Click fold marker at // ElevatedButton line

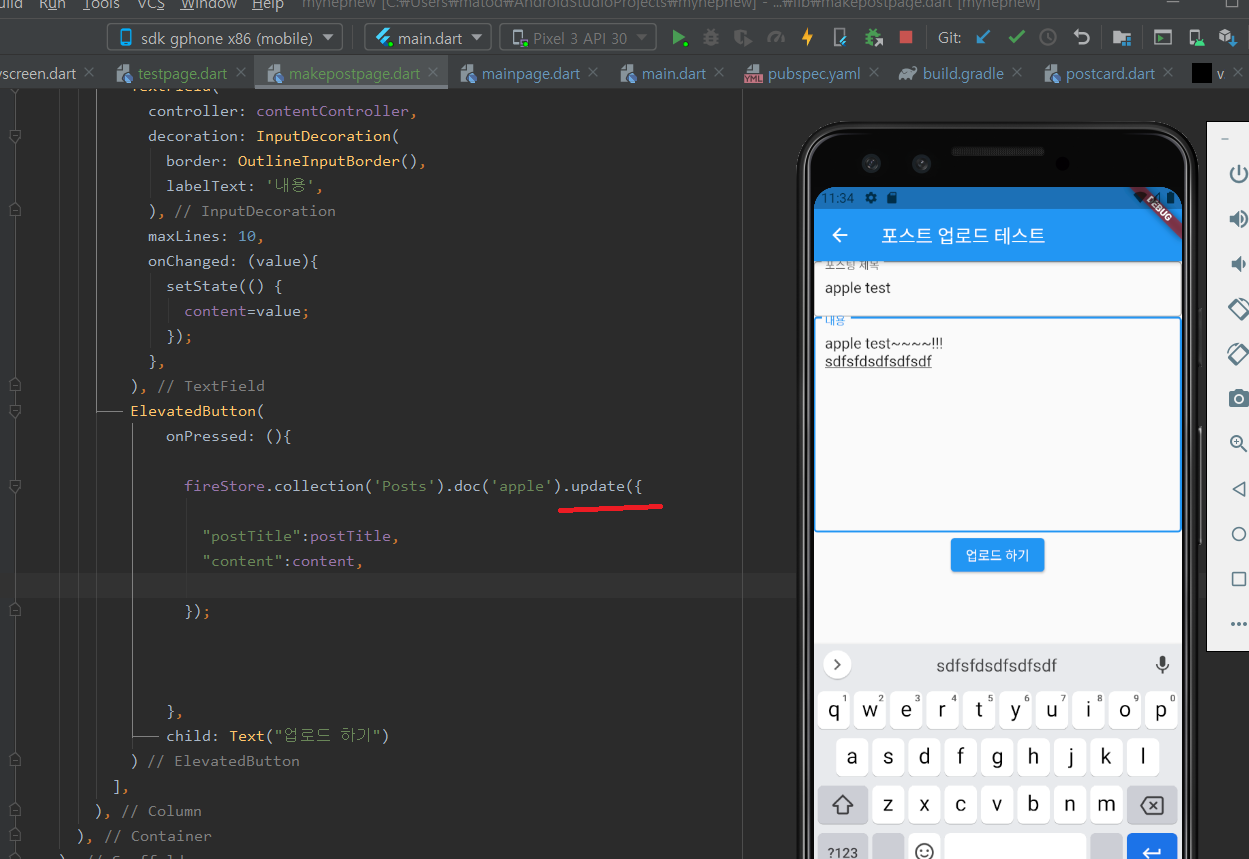click(x=14, y=761)
